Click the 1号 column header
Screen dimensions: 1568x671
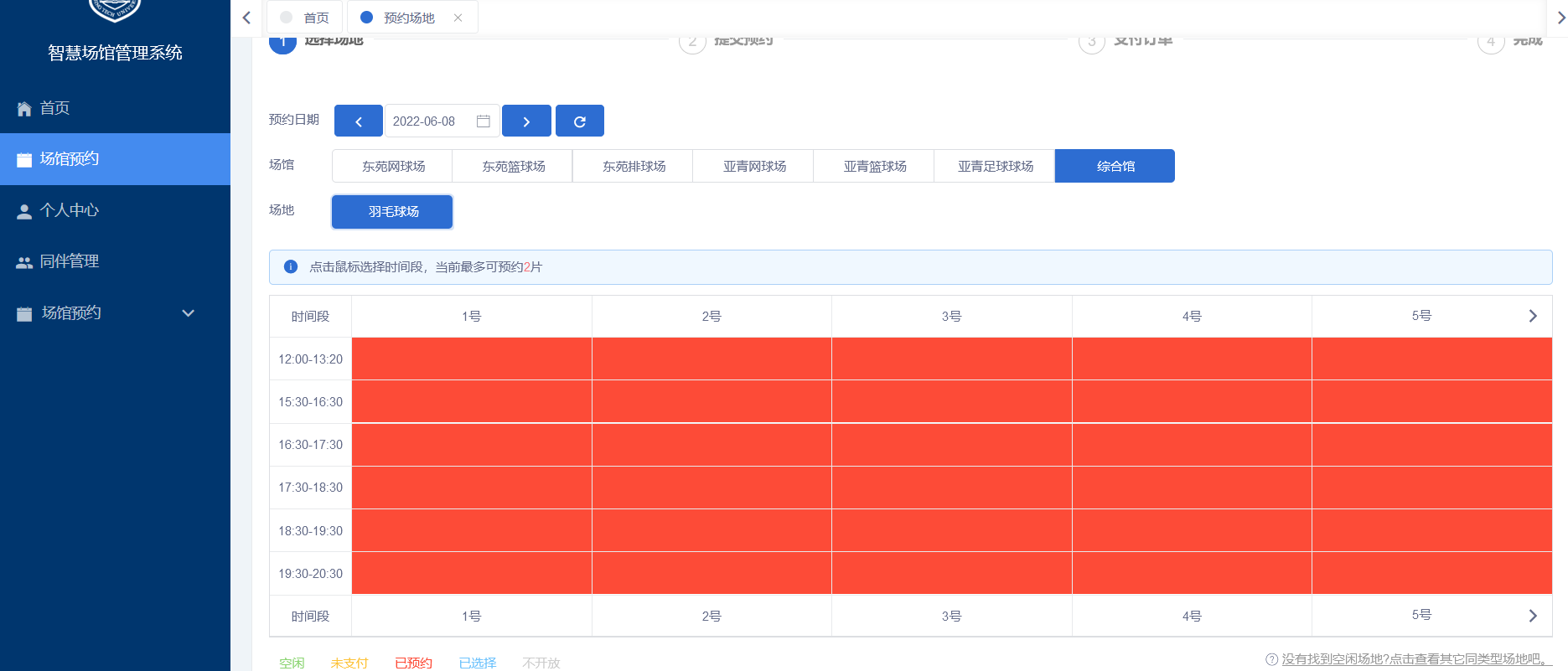pos(472,316)
